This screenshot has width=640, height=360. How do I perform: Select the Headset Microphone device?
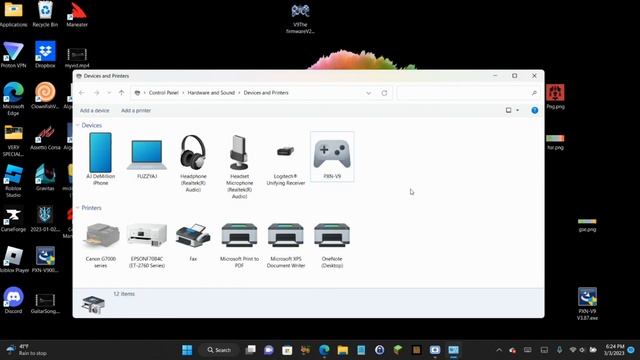click(239, 167)
